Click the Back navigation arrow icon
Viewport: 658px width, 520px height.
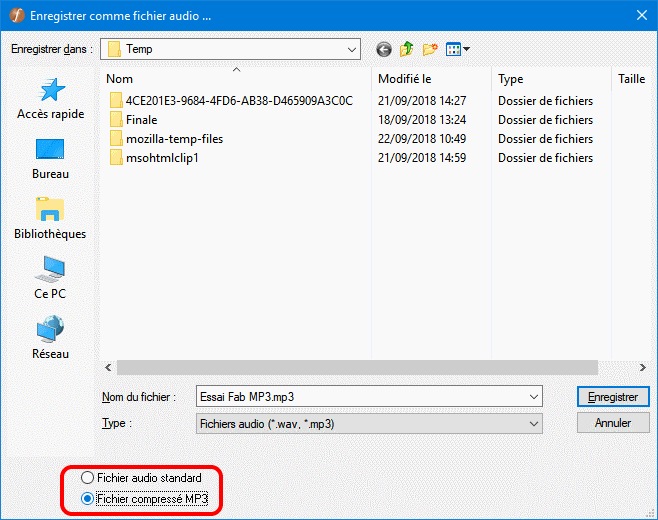(383, 49)
